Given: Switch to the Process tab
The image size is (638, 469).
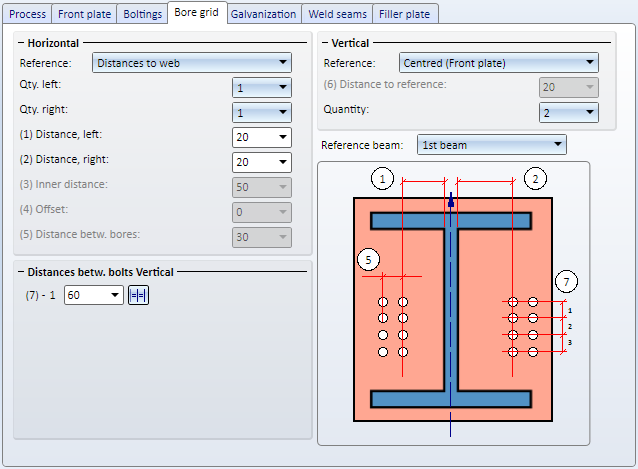Looking at the screenshot, I should click(x=27, y=14).
